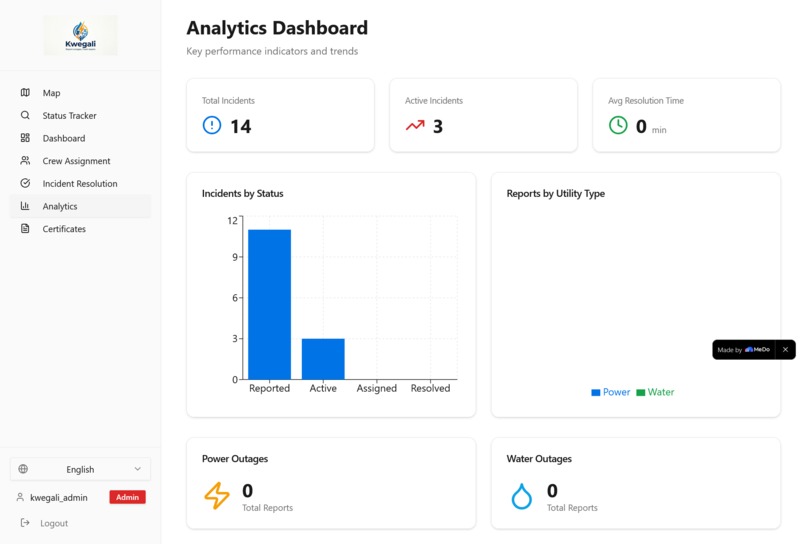Click the user profile icon
This screenshot has height=544, width=806.
tap(20, 497)
